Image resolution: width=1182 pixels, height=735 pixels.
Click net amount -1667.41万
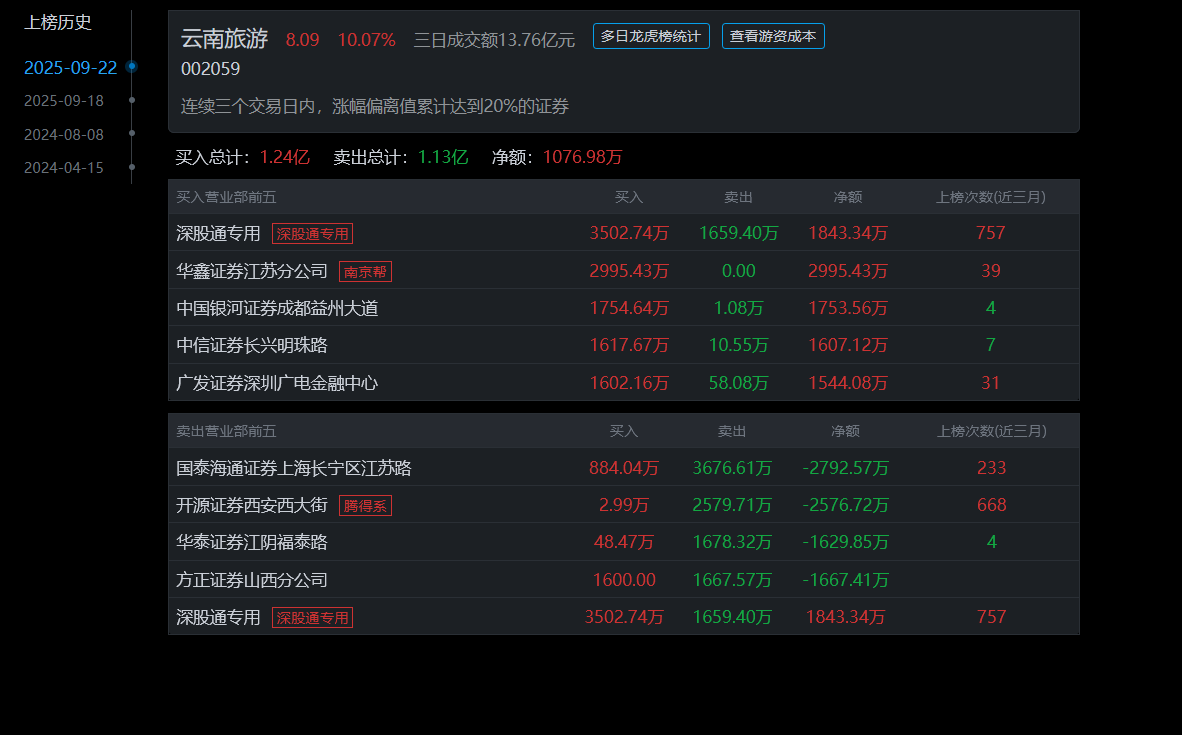click(x=845, y=580)
